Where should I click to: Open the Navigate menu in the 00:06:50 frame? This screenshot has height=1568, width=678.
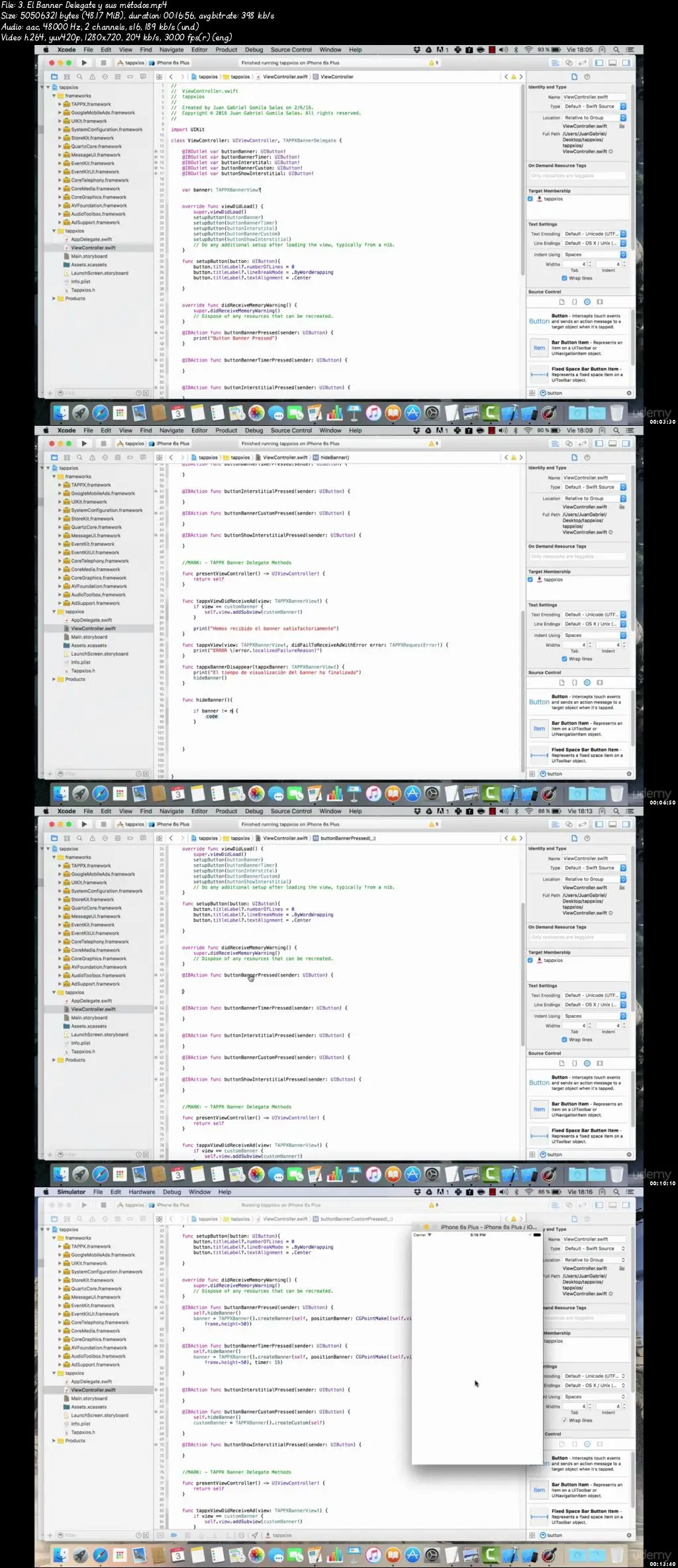[x=171, y=430]
